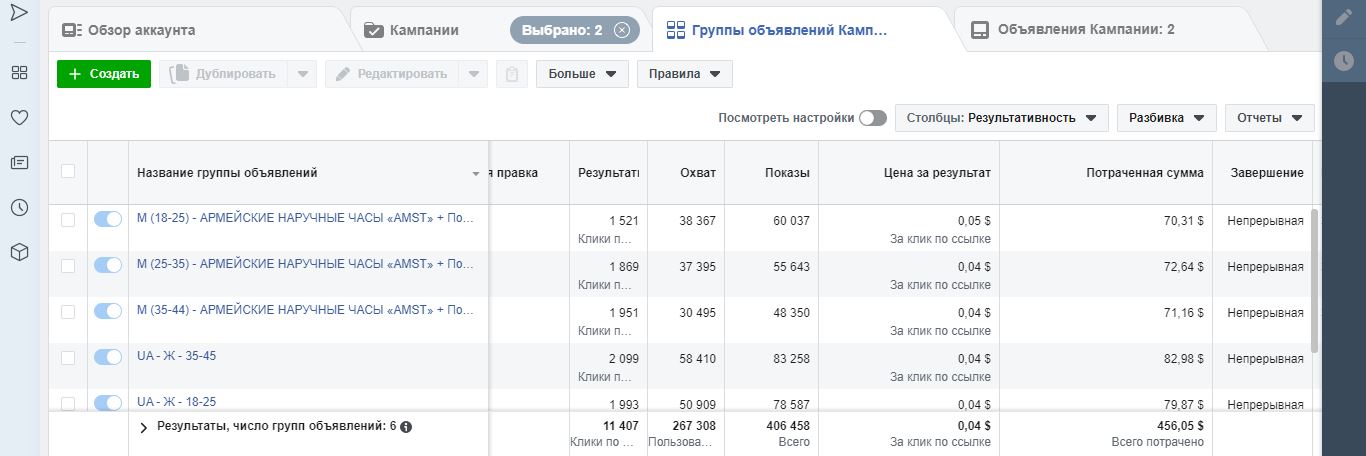Tick the checkbox for the М (35-44) row
The height and width of the screenshot is (456, 1366).
tap(68, 311)
